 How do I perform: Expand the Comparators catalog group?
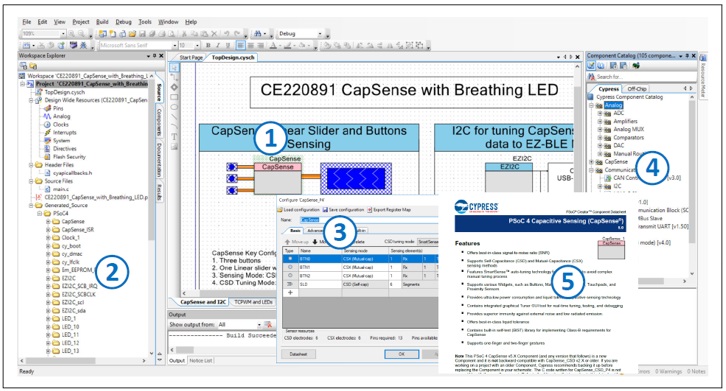coord(600,138)
